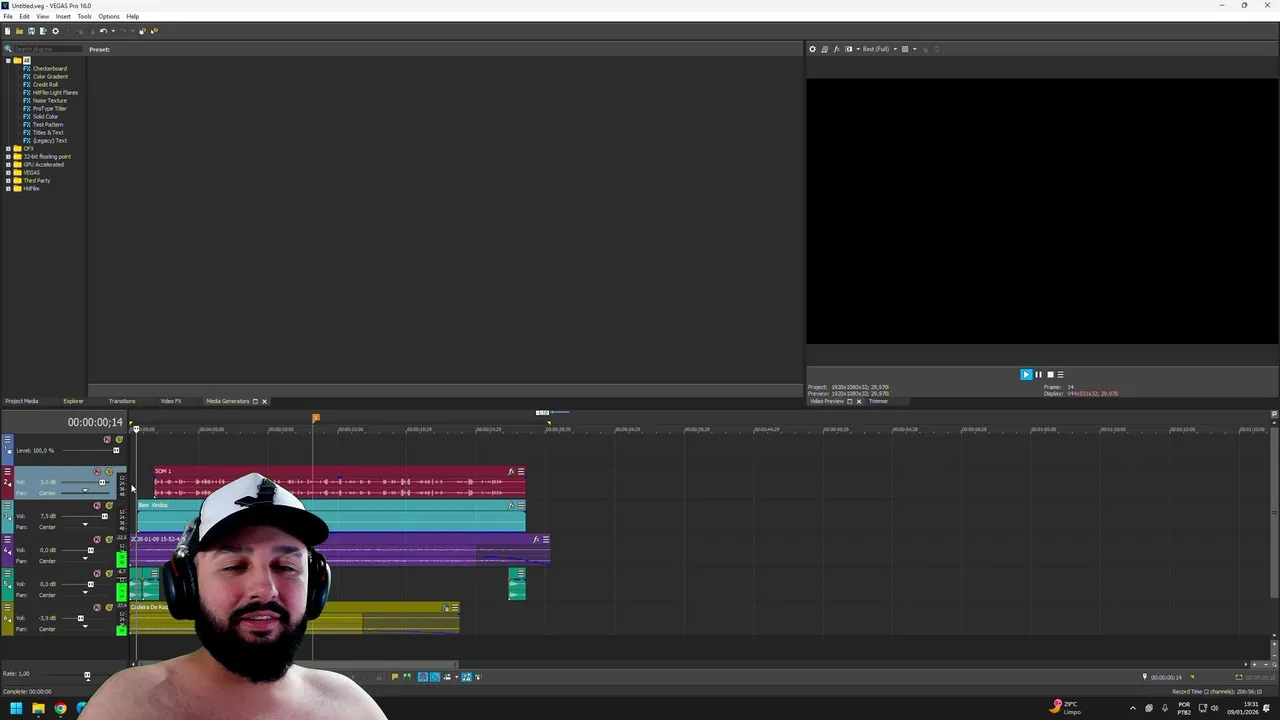
Task: Mute track 3
Action: coord(97,505)
